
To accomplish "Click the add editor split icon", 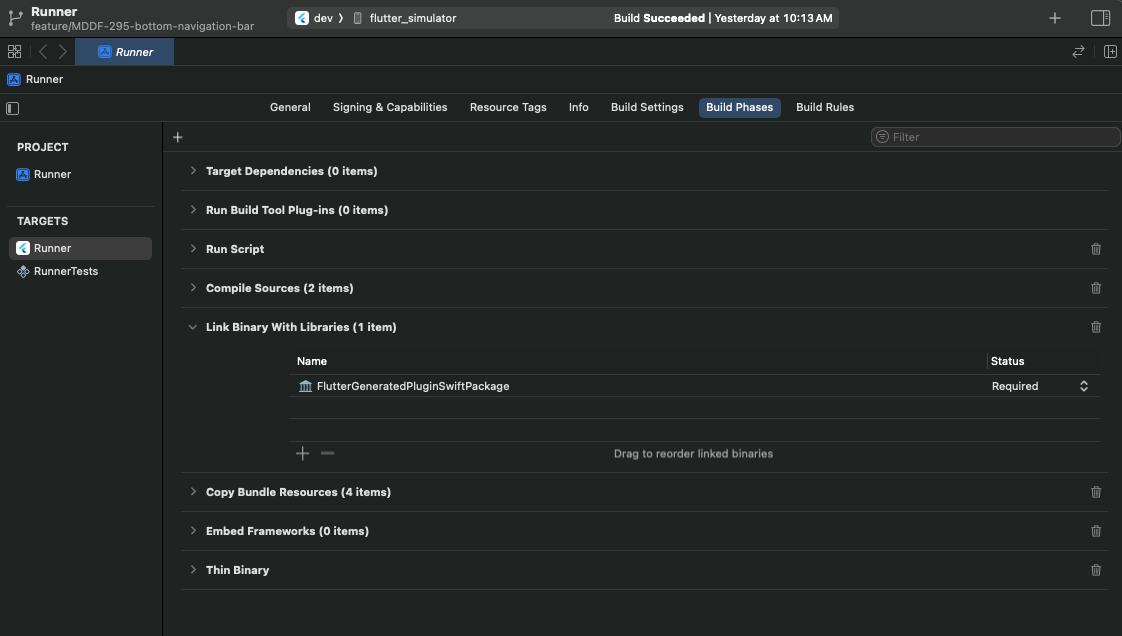I will point(1110,52).
